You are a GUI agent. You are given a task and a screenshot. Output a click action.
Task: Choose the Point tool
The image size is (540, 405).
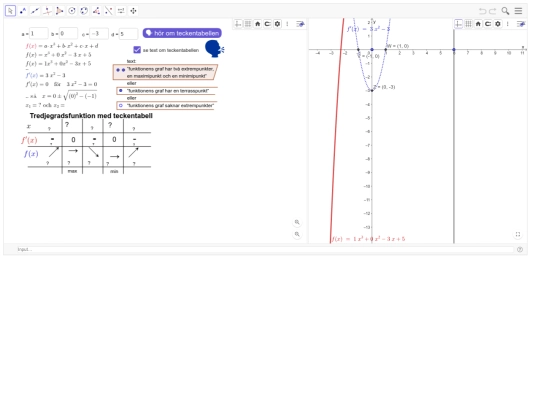tap(23, 11)
